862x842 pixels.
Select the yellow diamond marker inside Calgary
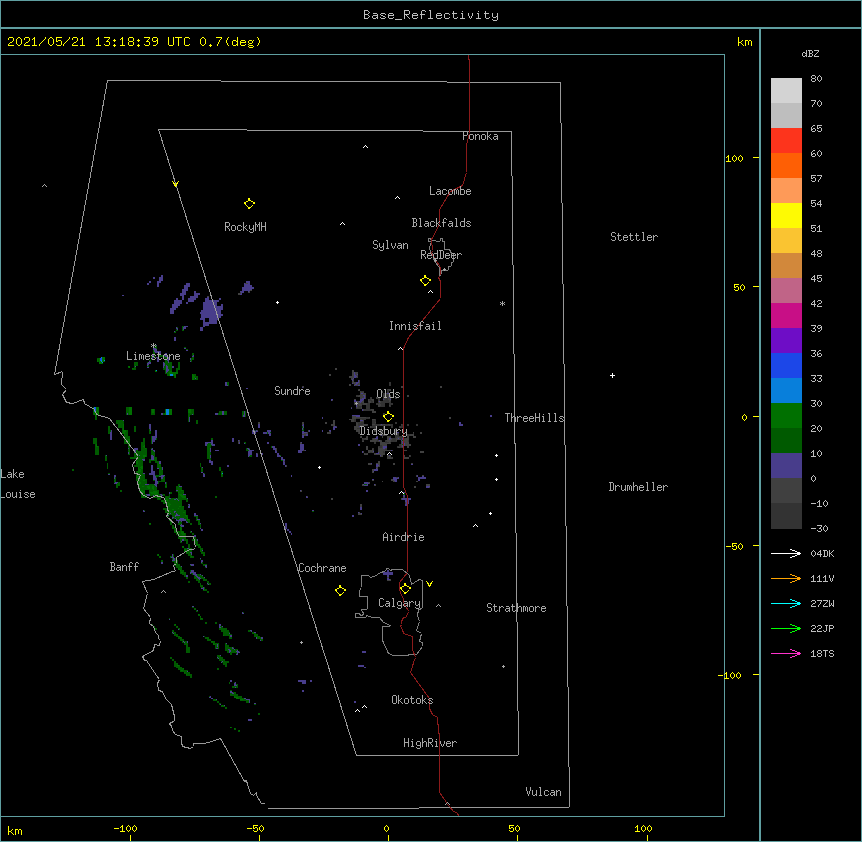[x=405, y=589]
